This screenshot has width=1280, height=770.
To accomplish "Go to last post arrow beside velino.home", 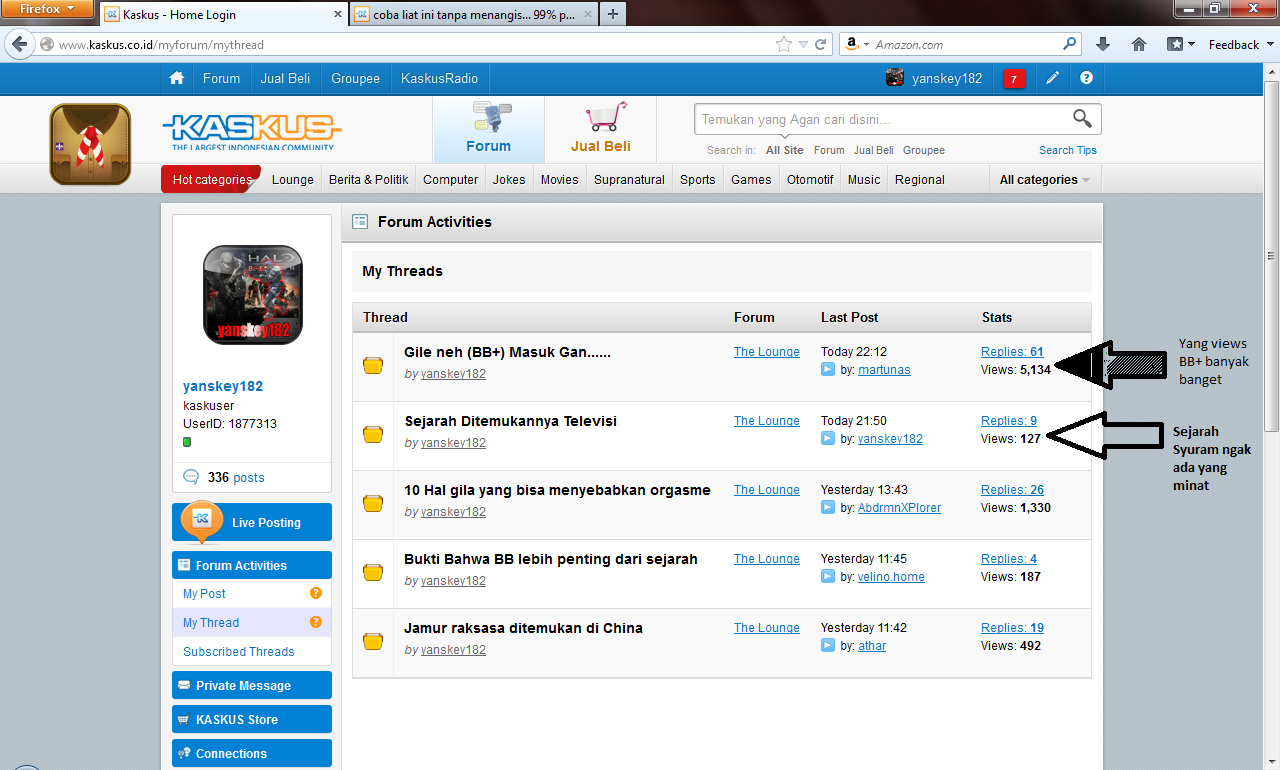I will pos(828,577).
